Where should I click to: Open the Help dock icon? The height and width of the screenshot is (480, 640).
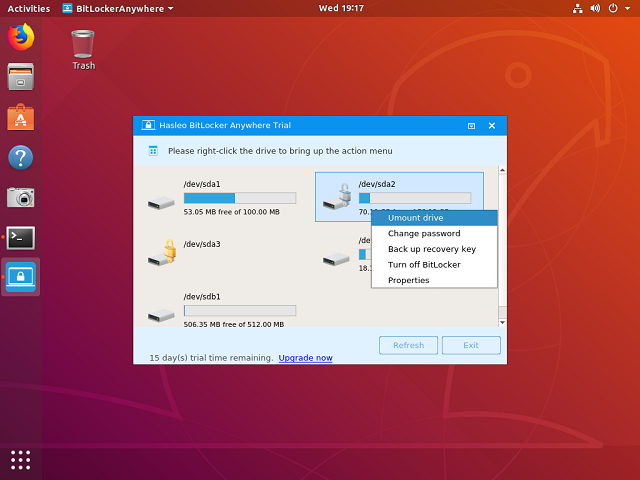(x=20, y=157)
